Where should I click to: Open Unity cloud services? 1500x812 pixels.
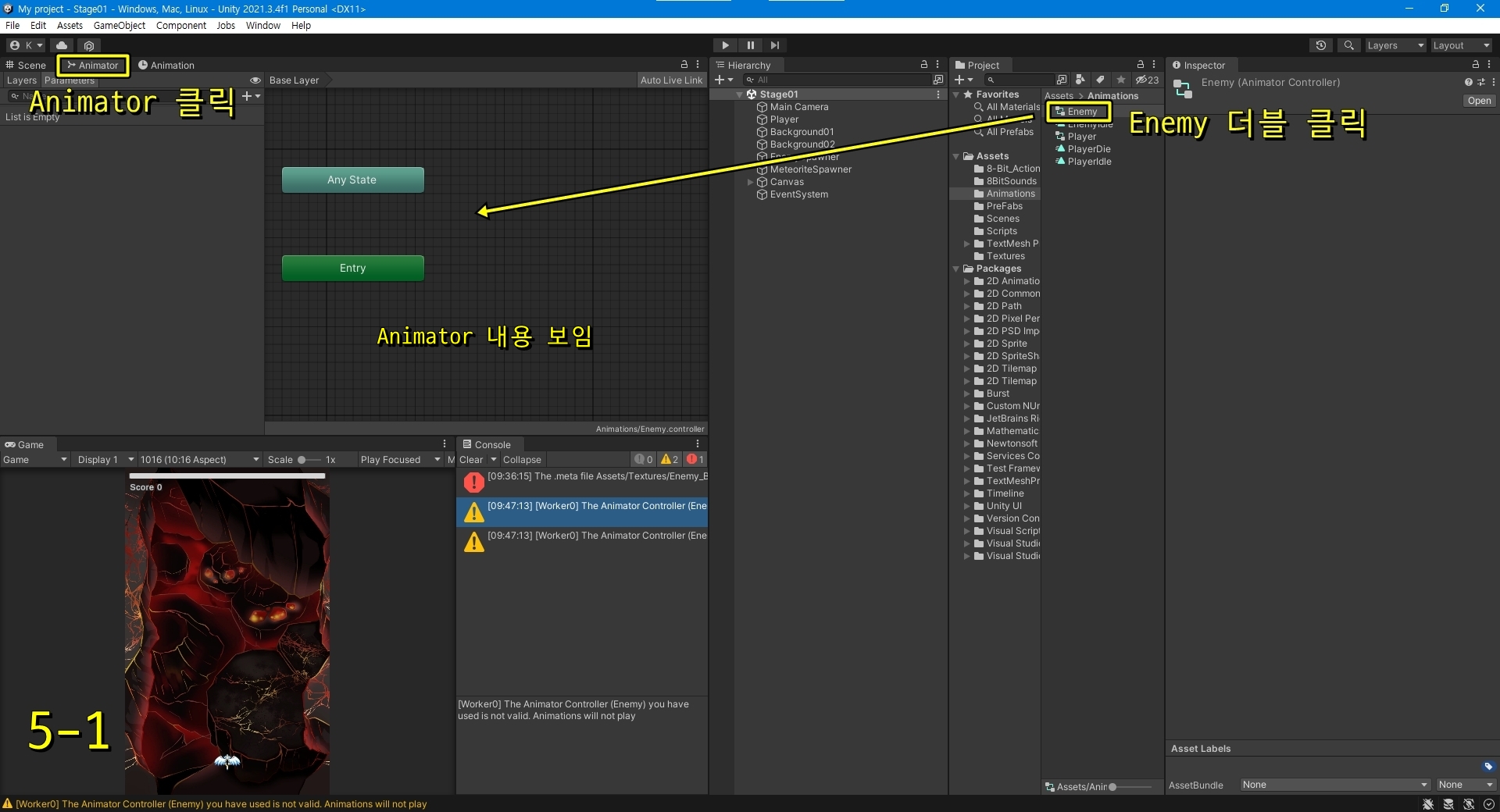[x=62, y=45]
